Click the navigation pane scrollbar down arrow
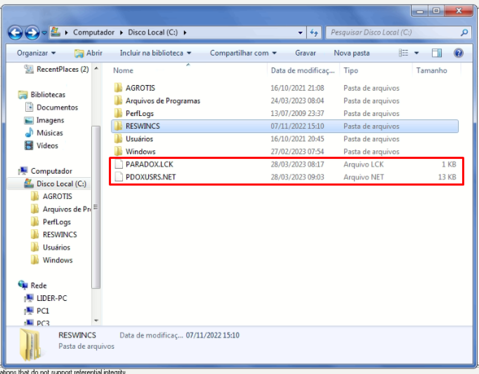This screenshot has width=479, height=374. [96, 320]
